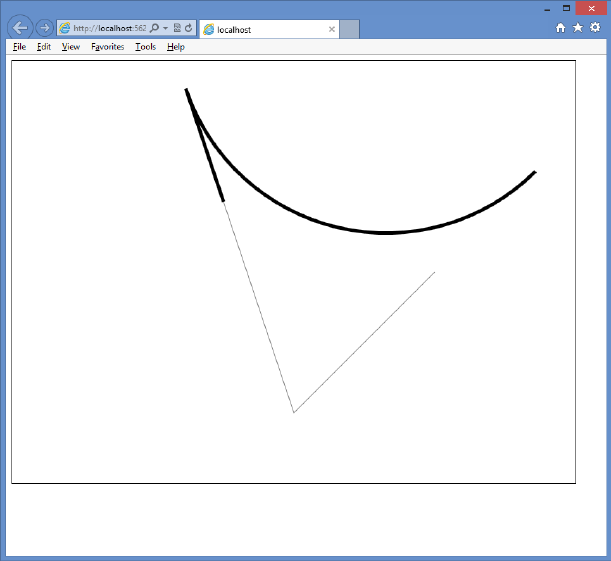The width and height of the screenshot is (611, 561).
Task: Open the File menu
Action: [x=19, y=47]
